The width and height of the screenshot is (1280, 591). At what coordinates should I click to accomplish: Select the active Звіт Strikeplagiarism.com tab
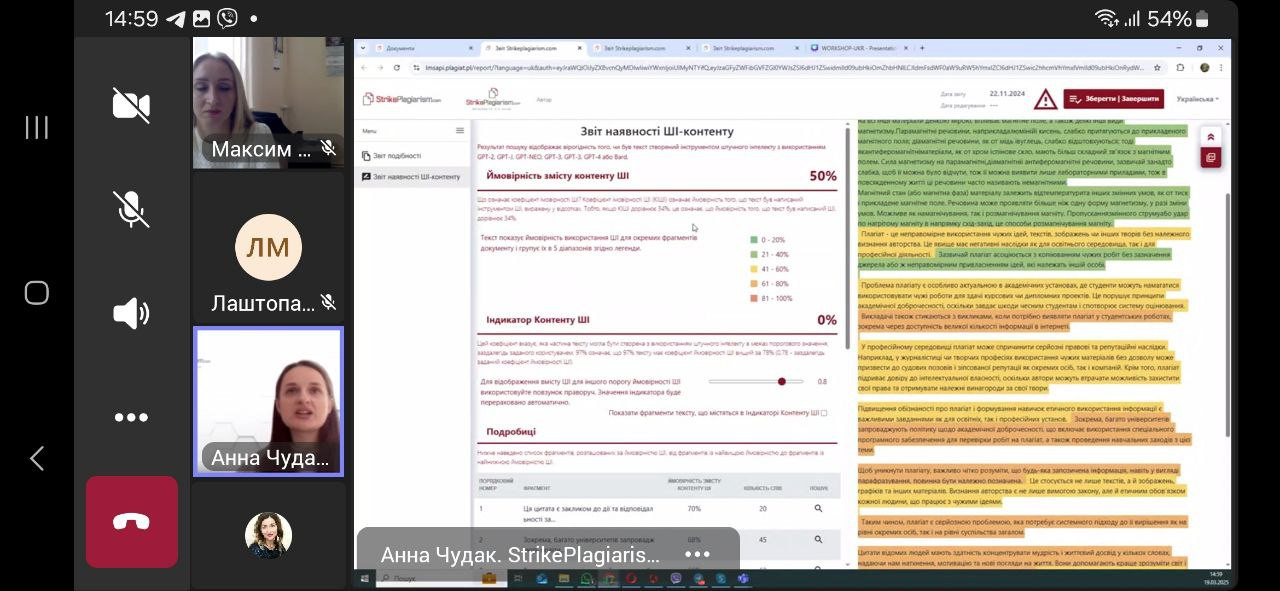tap(534, 48)
